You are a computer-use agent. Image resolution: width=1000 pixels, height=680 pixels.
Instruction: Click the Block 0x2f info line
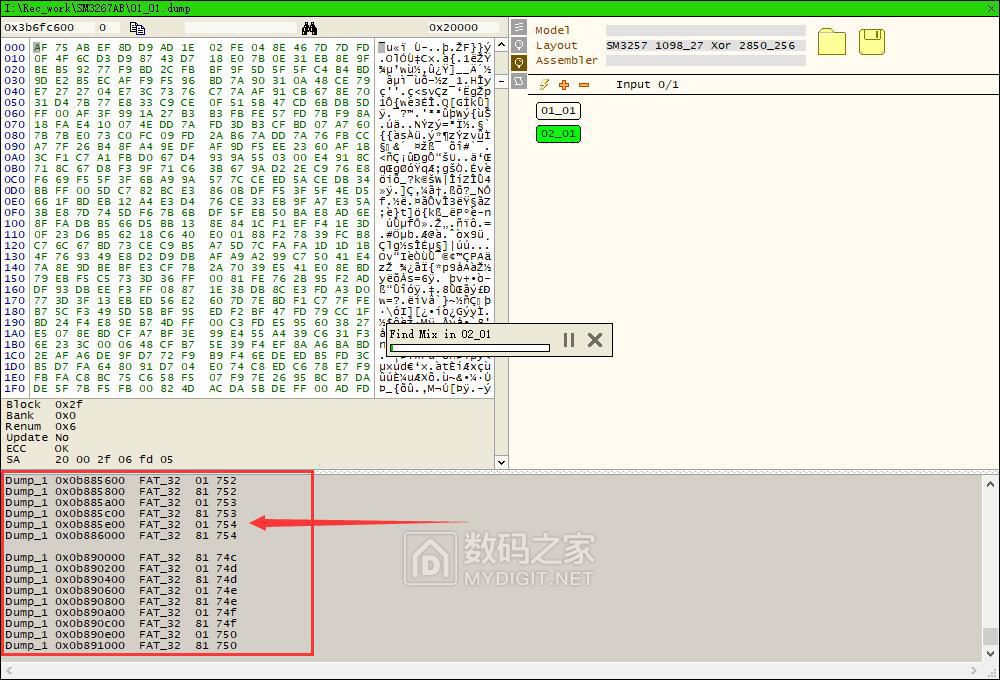pos(45,404)
